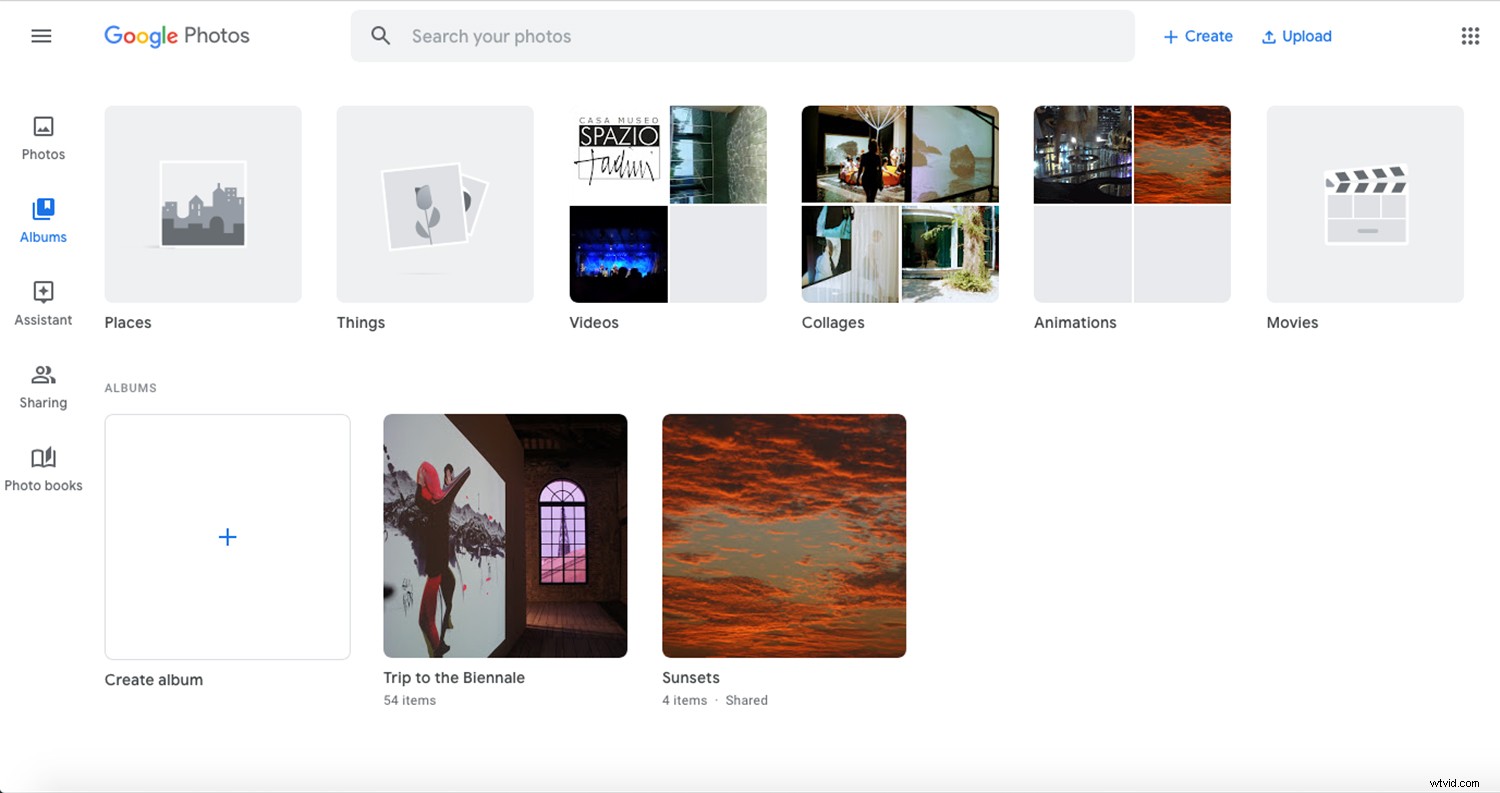Open the Movies collection card
The height and width of the screenshot is (793, 1500).
1364,204
